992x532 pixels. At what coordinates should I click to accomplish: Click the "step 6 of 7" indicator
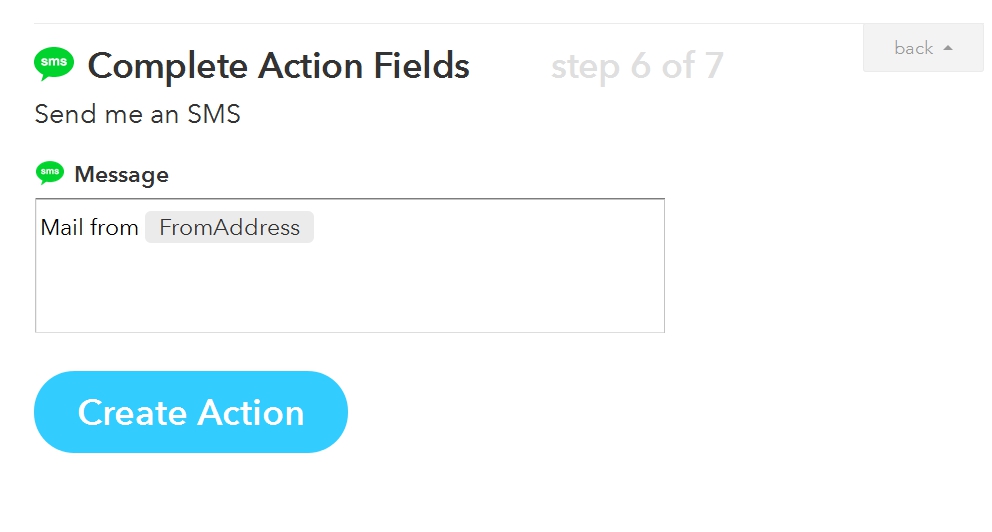point(637,66)
